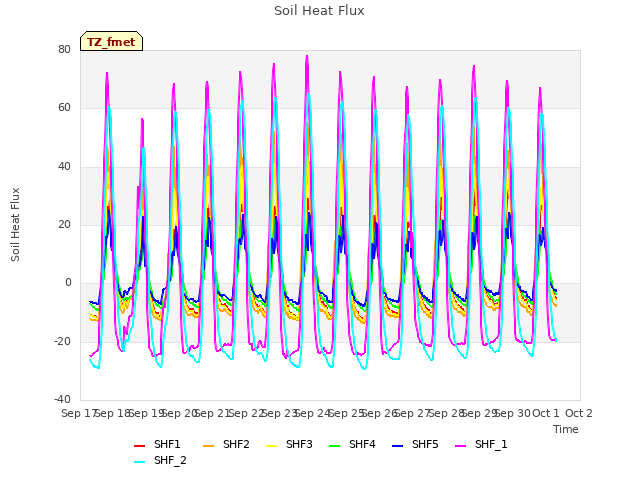Toggle the SHF3 legend entry

tap(289, 444)
